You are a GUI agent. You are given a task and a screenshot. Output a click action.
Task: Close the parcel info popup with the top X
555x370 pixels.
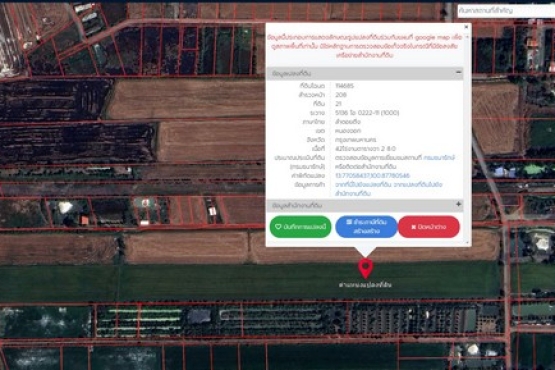point(466,27)
